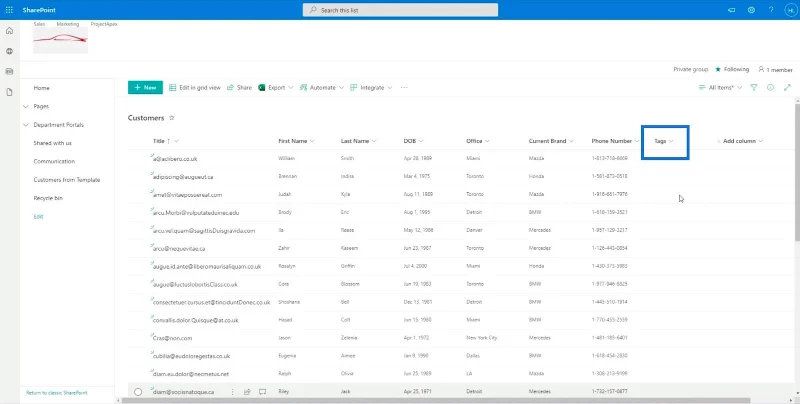
Task: Open the ProjectApex top navigation tab
Action: tap(104, 24)
